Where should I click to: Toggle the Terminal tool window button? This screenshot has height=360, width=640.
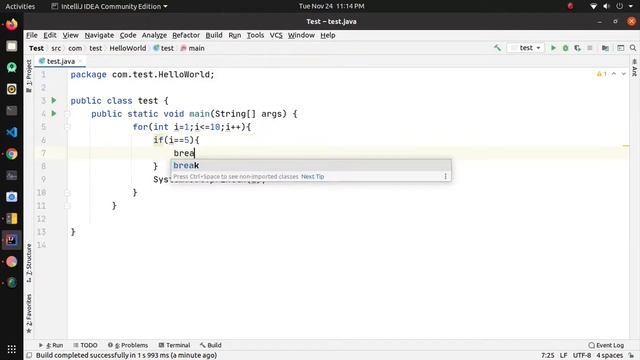(x=174, y=345)
